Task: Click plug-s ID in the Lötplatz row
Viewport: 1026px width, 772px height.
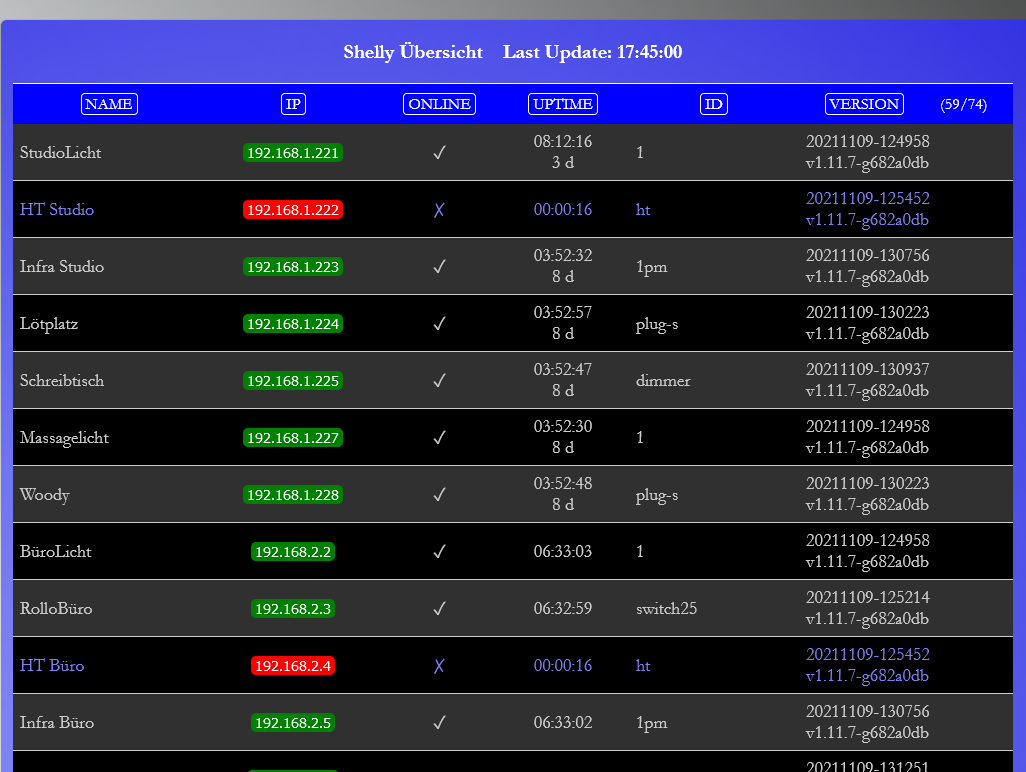Action: pyautogui.click(x=657, y=324)
